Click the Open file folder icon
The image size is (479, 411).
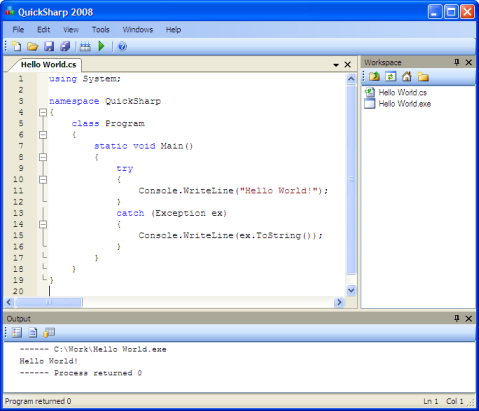tap(33, 46)
